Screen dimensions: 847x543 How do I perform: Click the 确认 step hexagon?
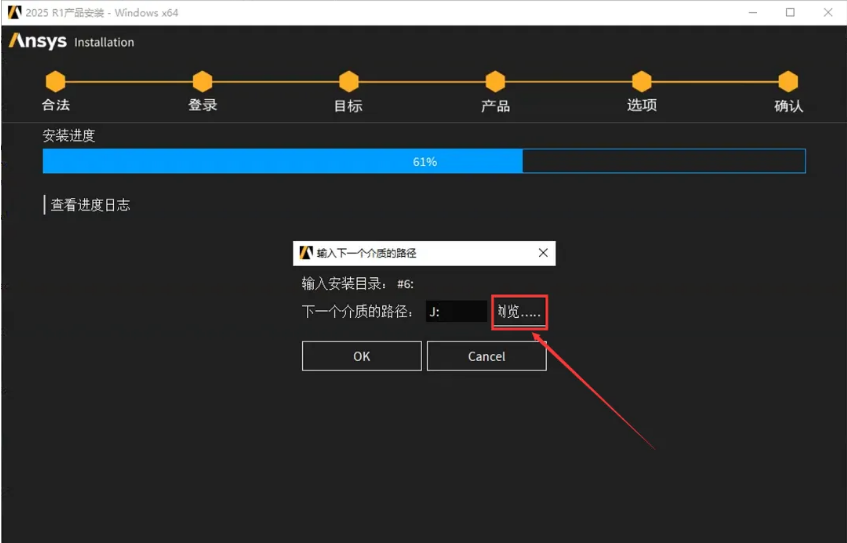(788, 82)
